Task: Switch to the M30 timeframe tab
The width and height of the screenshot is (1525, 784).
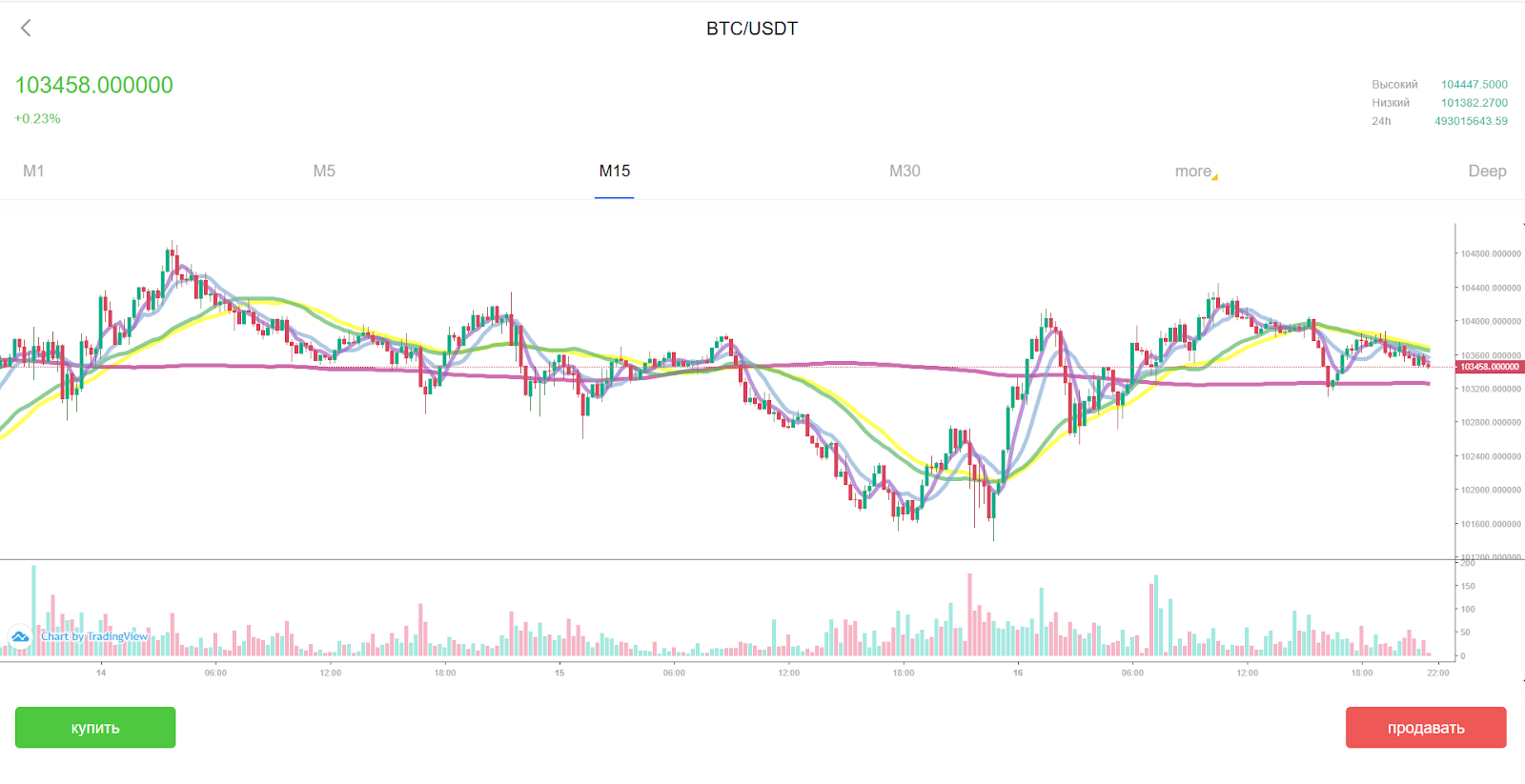Action: [x=905, y=171]
